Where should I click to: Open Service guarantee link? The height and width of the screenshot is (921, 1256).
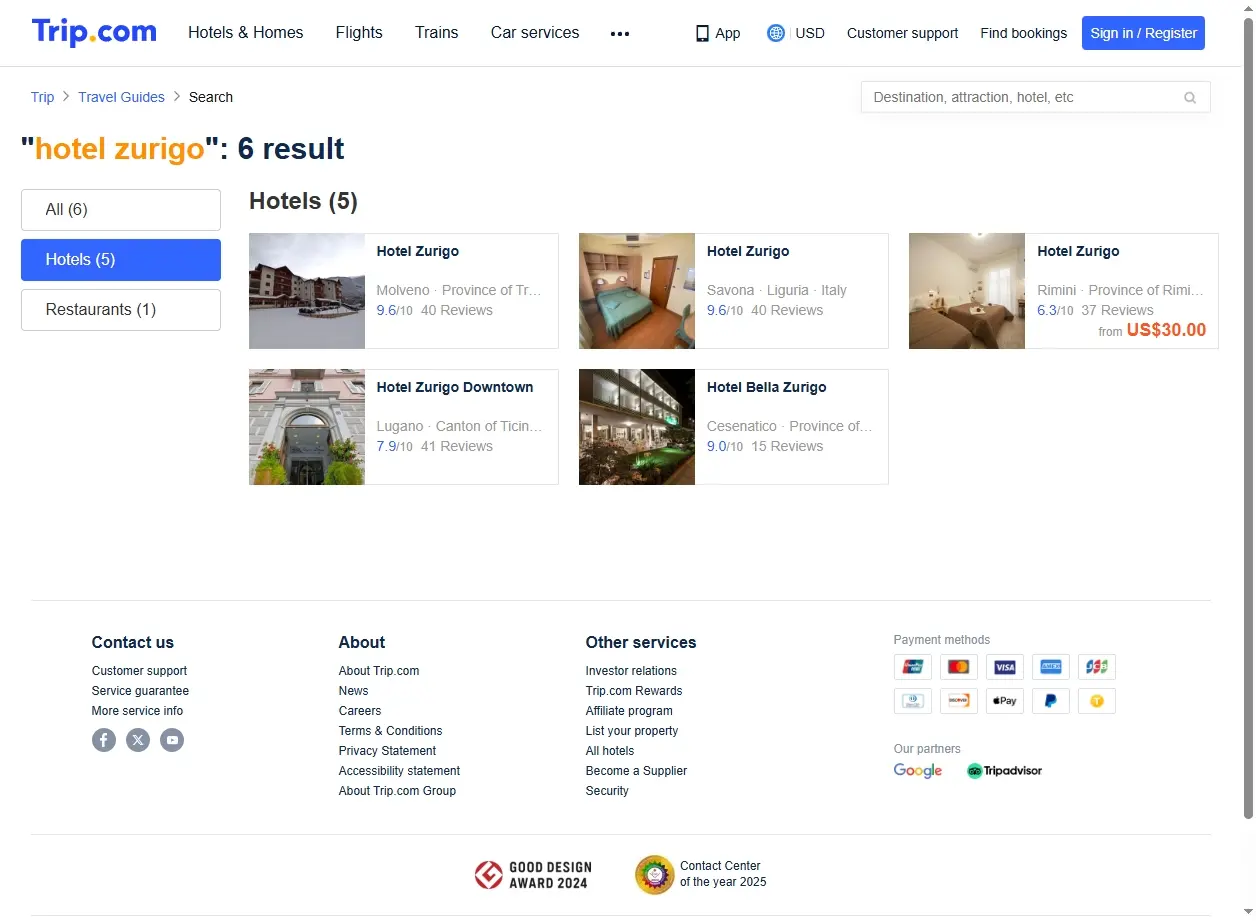(x=140, y=691)
